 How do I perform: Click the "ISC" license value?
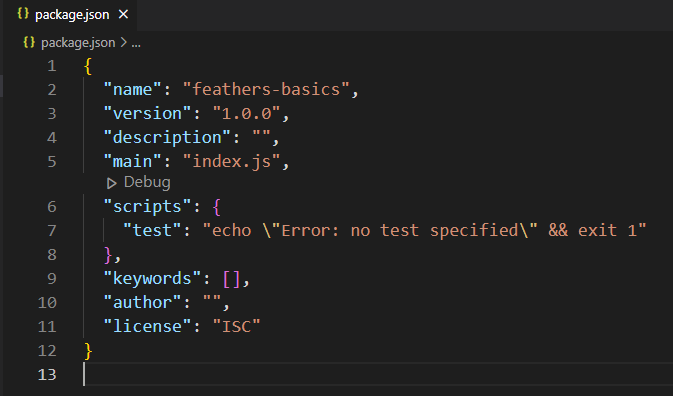pyautogui.click(x=236, y=326)
